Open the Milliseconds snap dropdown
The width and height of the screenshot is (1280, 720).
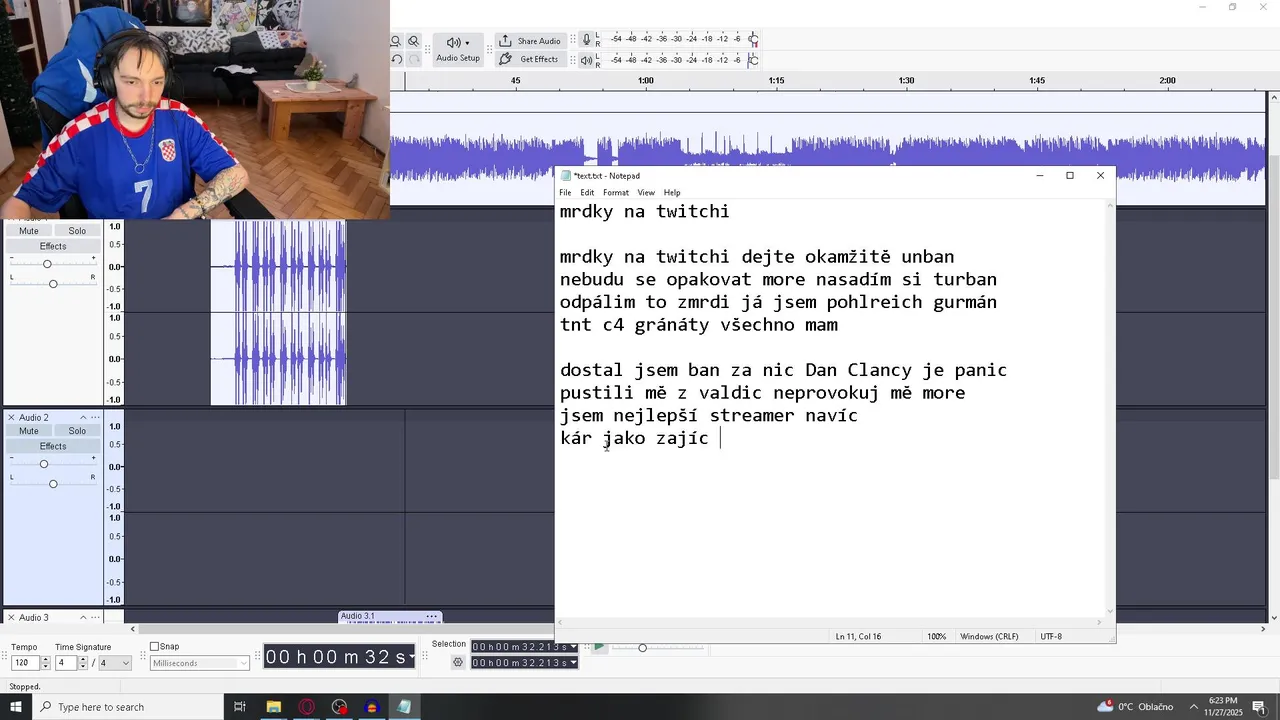(199, 663)
